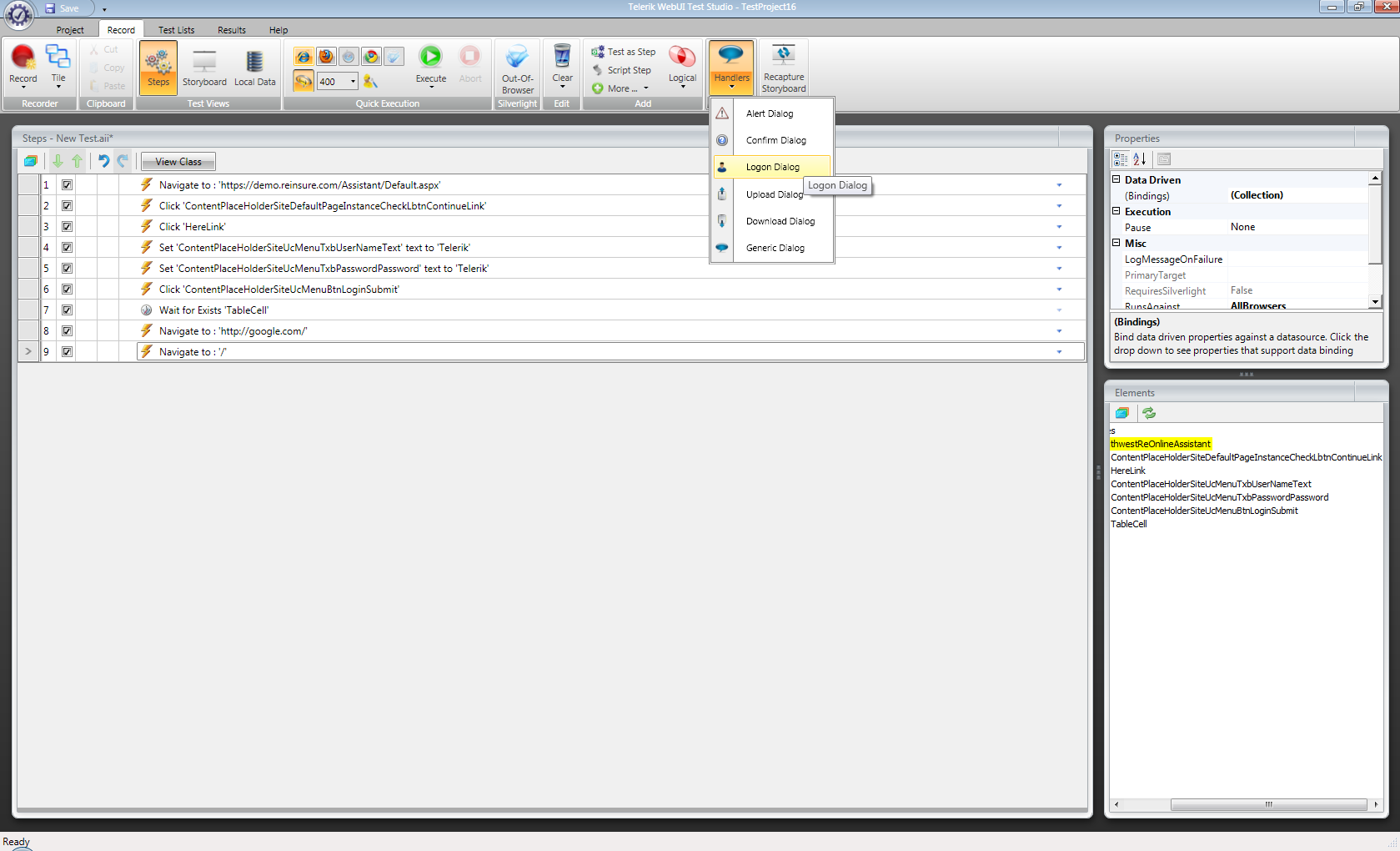Disable step 6 Click BtnLoginSubmit

coord(67,290)
